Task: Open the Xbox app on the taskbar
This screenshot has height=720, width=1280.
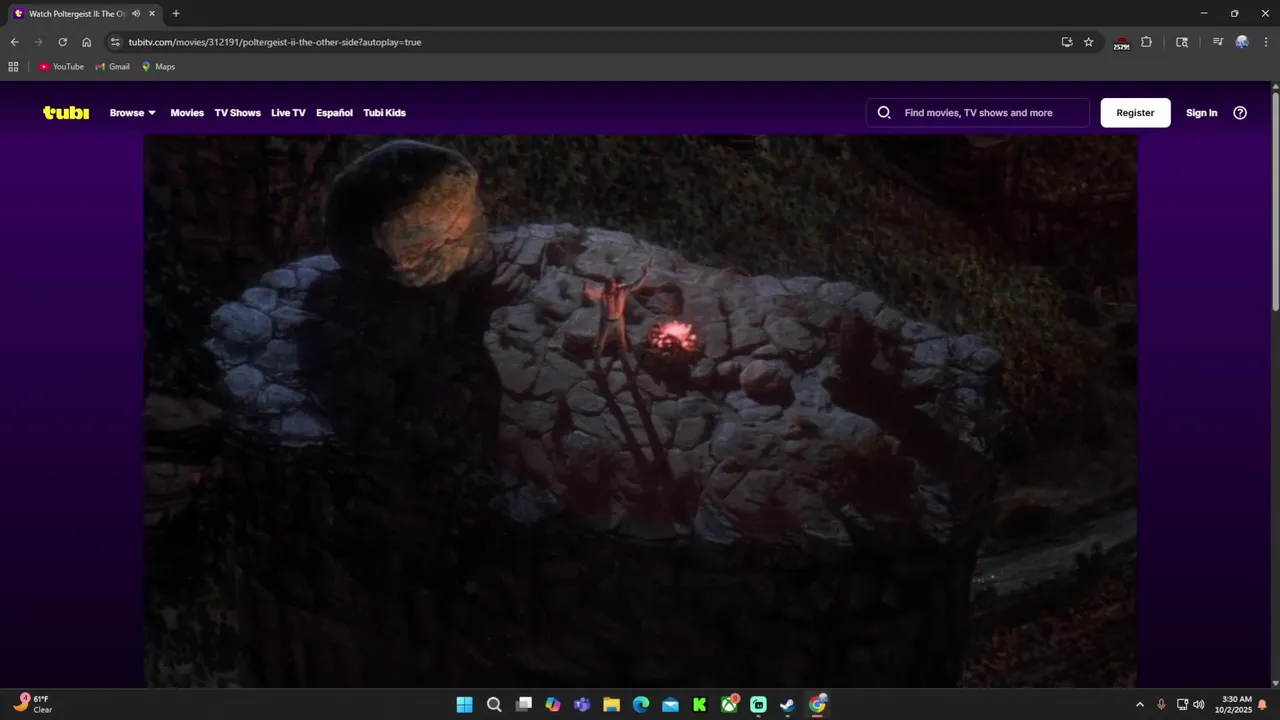Action: (729, 705)
